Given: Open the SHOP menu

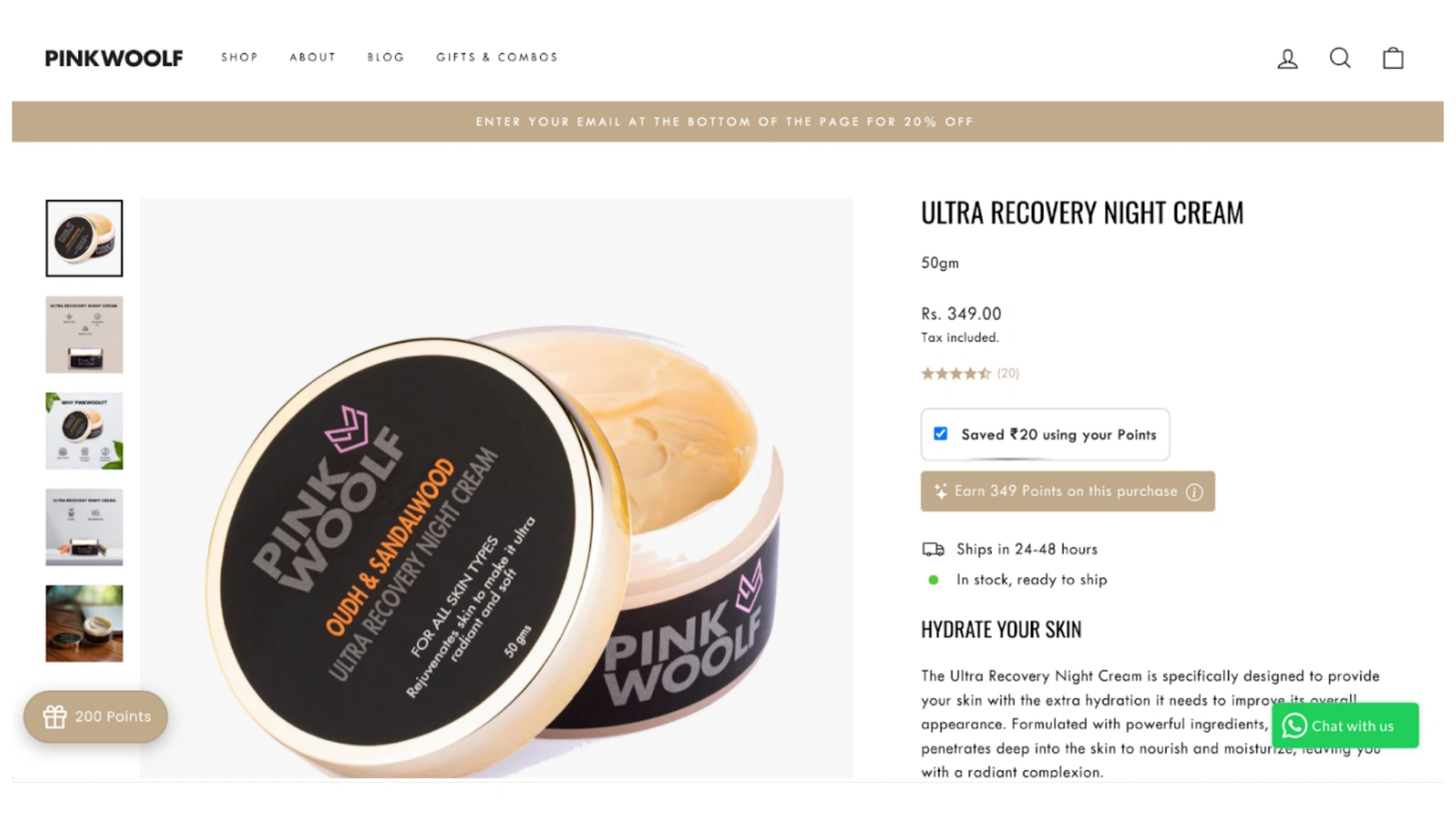Looking at the screenshot, I should (240, 57).
